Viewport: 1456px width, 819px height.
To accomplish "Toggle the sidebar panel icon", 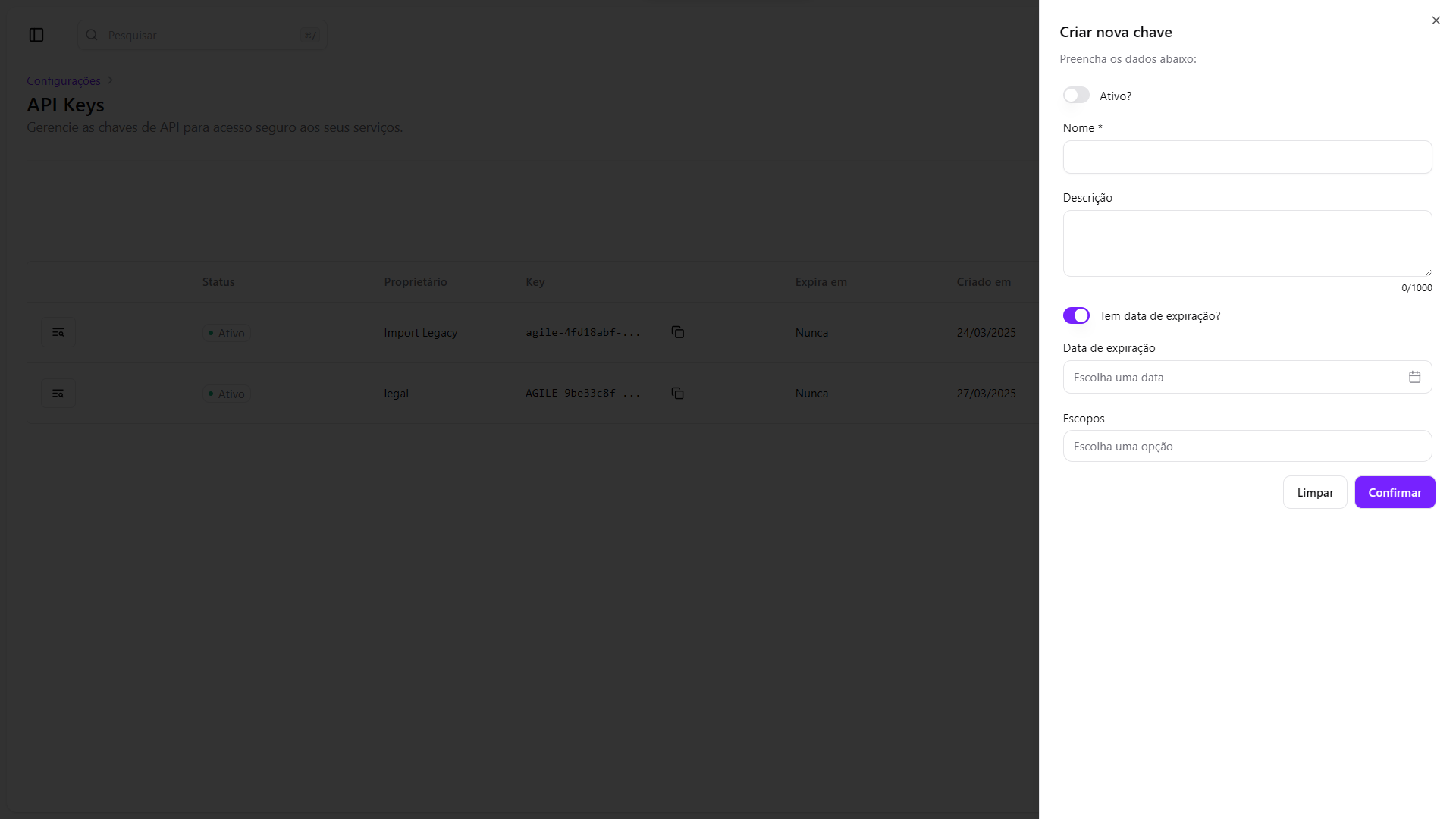I will click(x=36, y=35).
